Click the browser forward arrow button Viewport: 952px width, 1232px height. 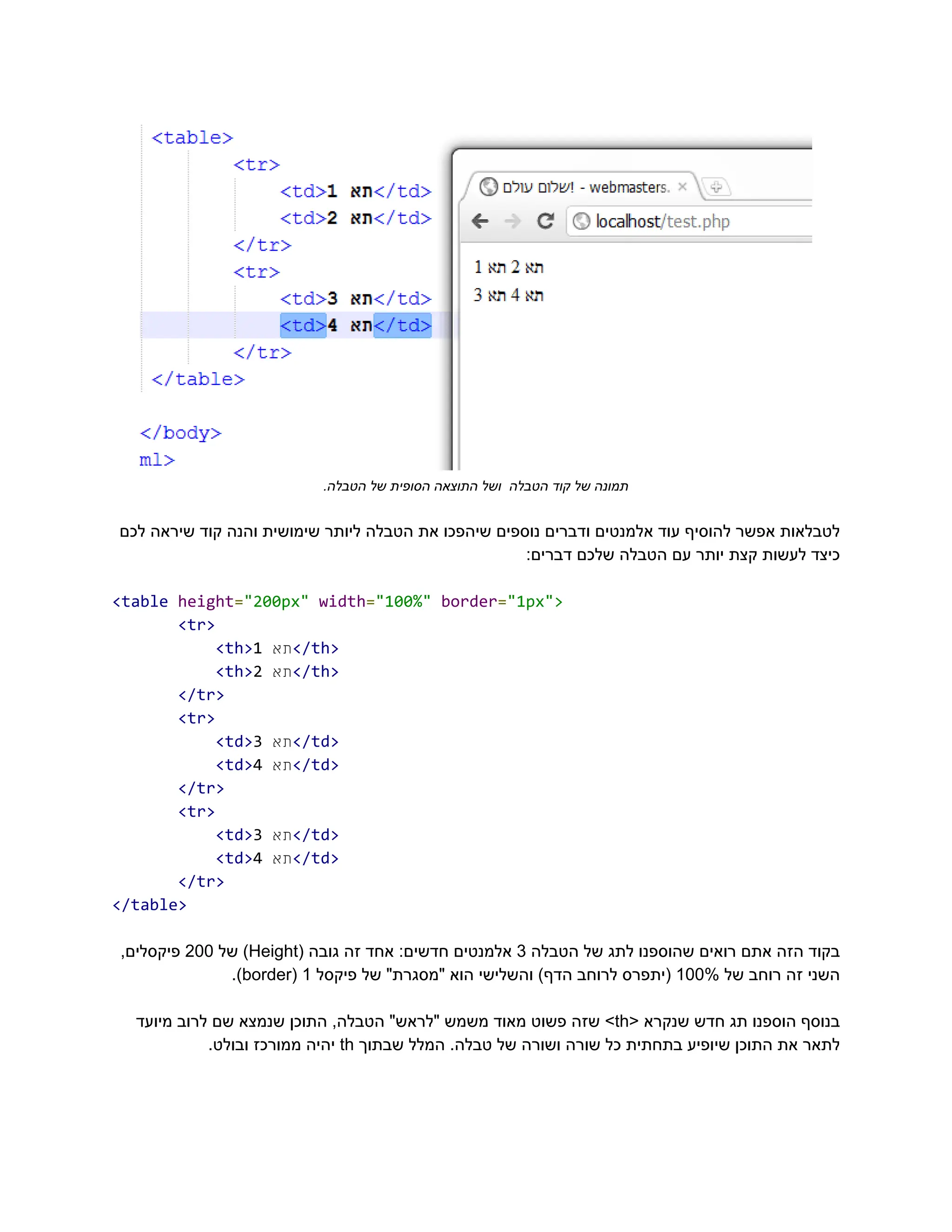tap(513, 220)
